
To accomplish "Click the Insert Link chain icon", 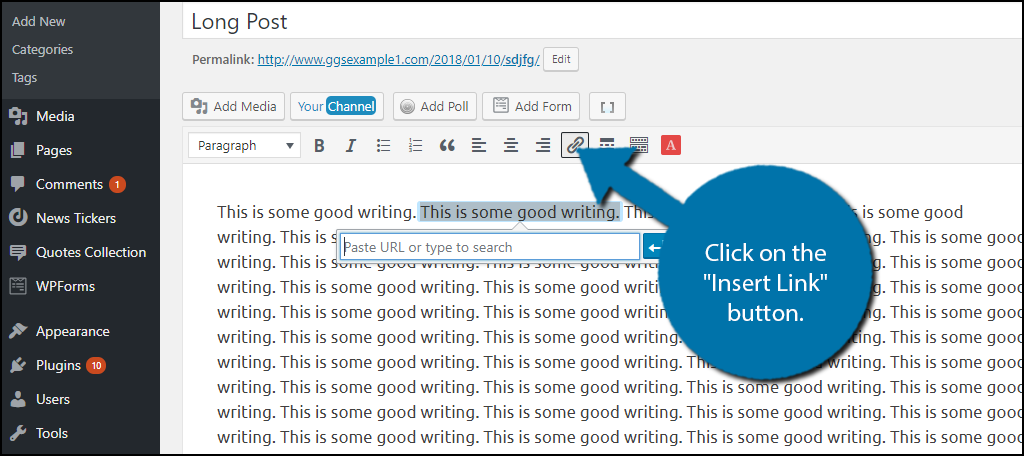I will (575, 146).
